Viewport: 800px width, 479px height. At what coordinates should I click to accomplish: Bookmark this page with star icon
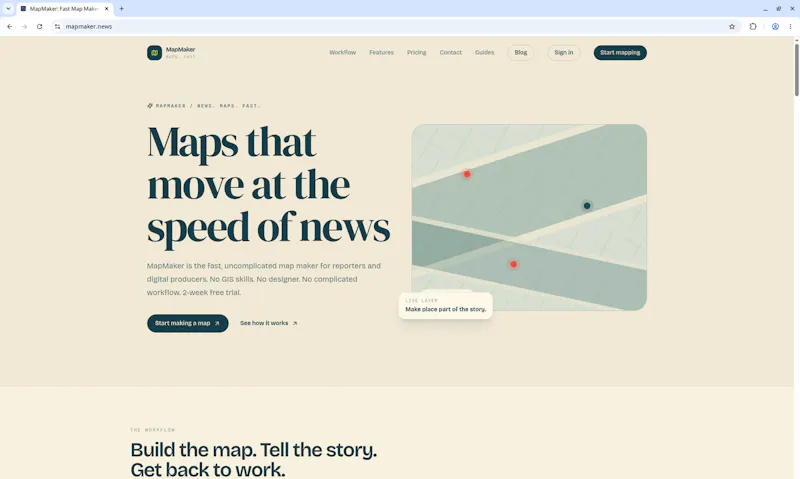732,27
